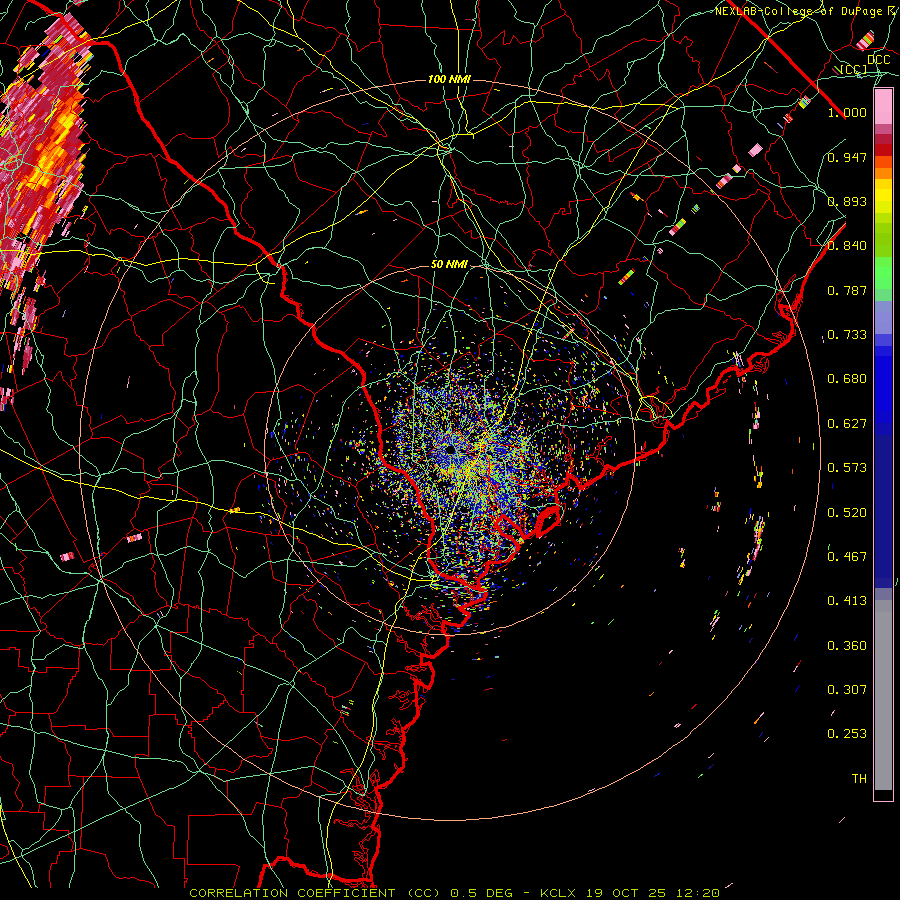The width and height of the screenshot is (900, 900).
Task: Pick the yellow segment of the color bar
Action: pyautogui.click(x=883, y=196)
